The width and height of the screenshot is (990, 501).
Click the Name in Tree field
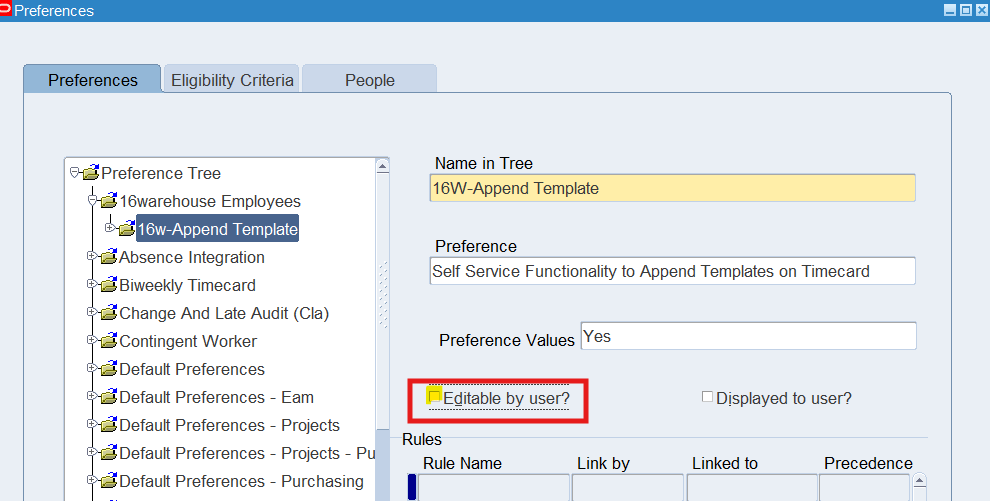[x=672, y=188]
